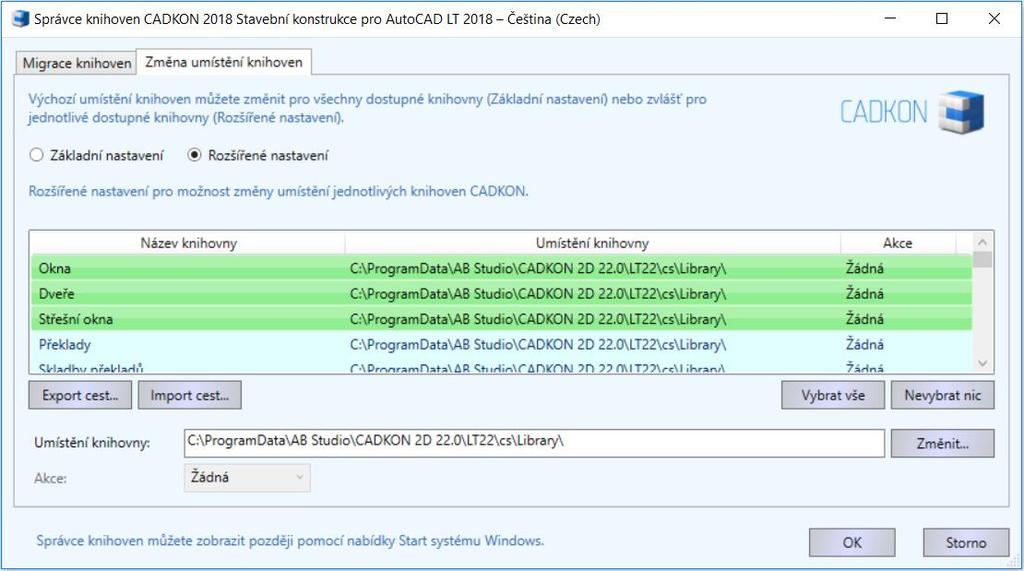Viewport: 1024px width, 571px height.
Task: Select the Dveře library row
Action: tap(501, 293)
